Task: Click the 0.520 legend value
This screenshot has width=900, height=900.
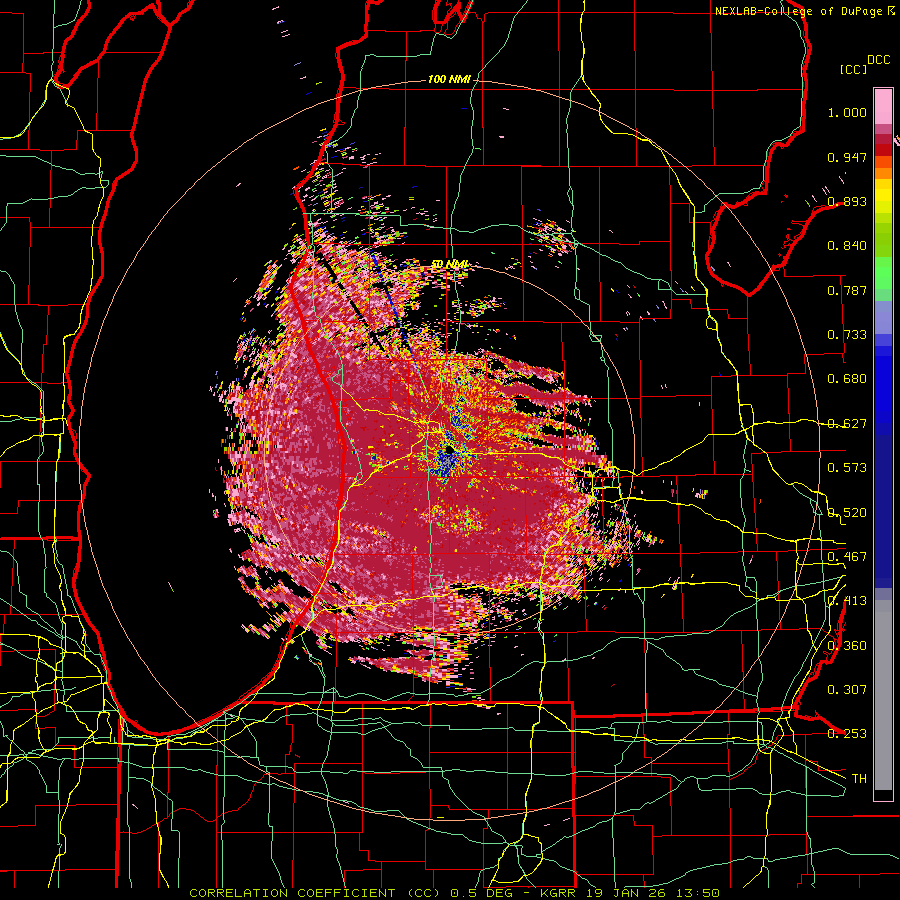Action: click(x=847, y=513)
